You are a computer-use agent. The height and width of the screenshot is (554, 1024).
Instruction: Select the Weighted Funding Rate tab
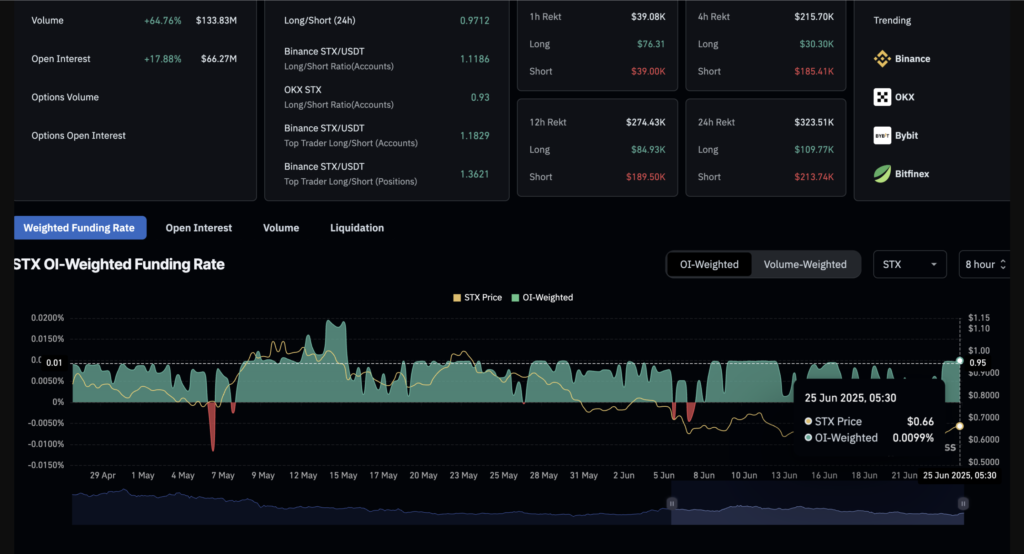pos(79,228)
